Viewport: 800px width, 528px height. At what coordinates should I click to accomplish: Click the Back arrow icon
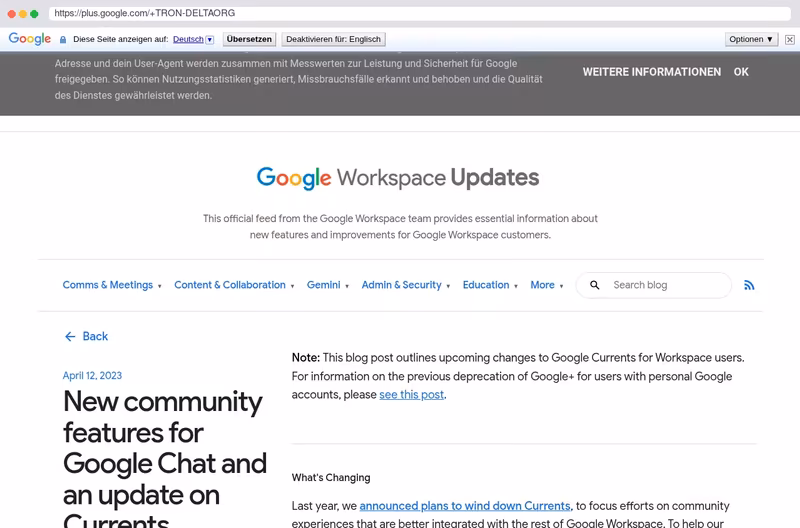point(70,337)
